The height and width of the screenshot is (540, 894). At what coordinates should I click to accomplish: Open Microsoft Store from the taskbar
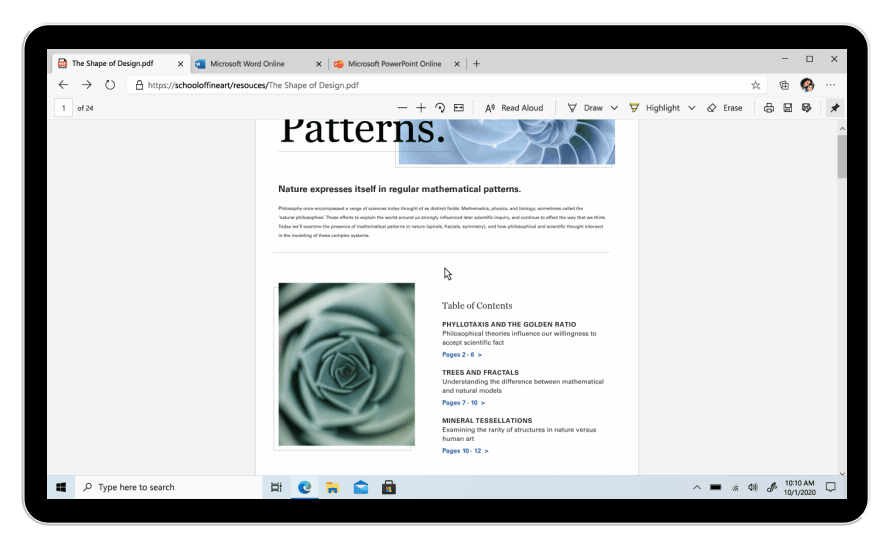(x=389, y=487)
